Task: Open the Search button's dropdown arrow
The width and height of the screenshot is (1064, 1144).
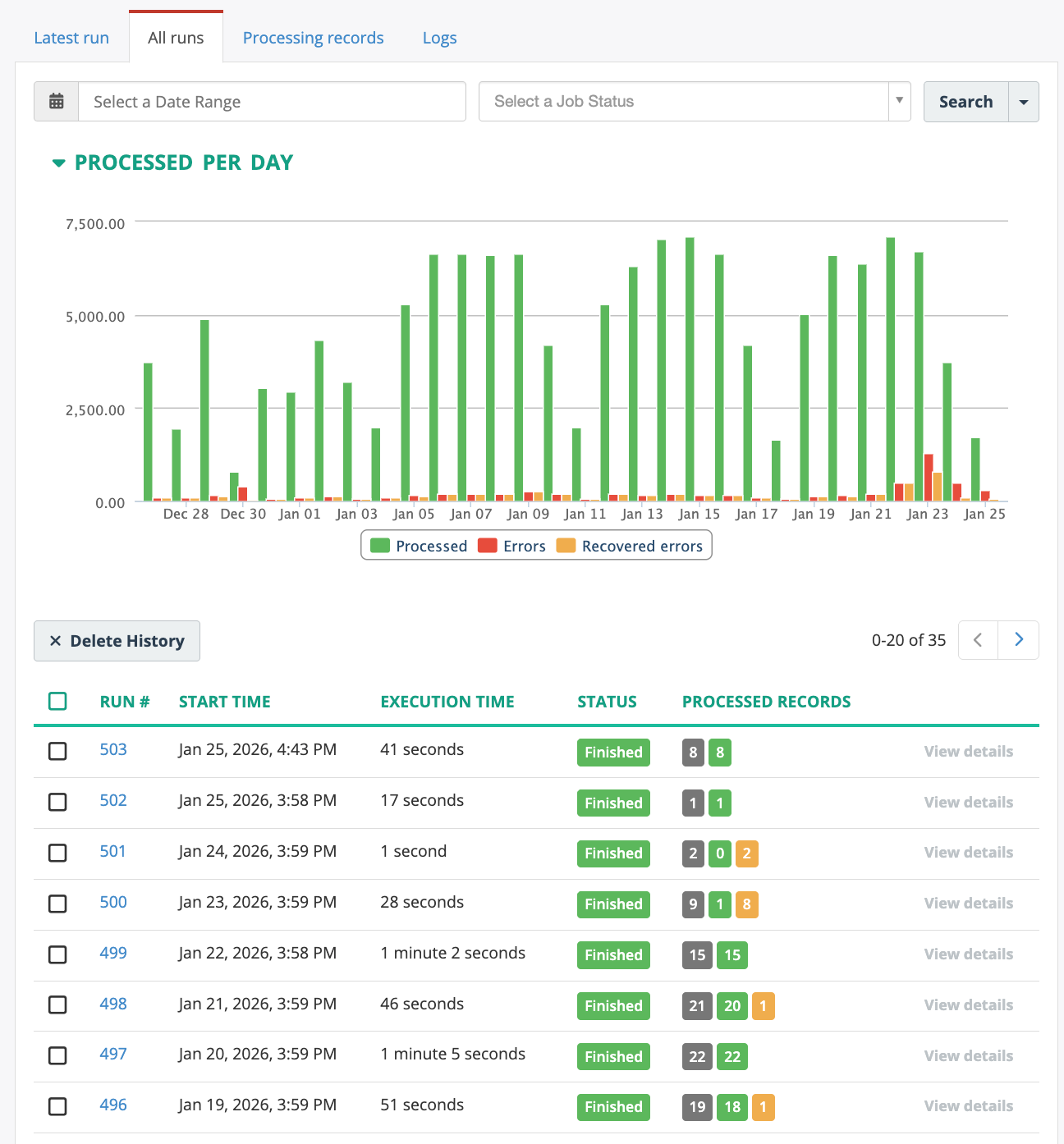Action: coord(1023,102)
